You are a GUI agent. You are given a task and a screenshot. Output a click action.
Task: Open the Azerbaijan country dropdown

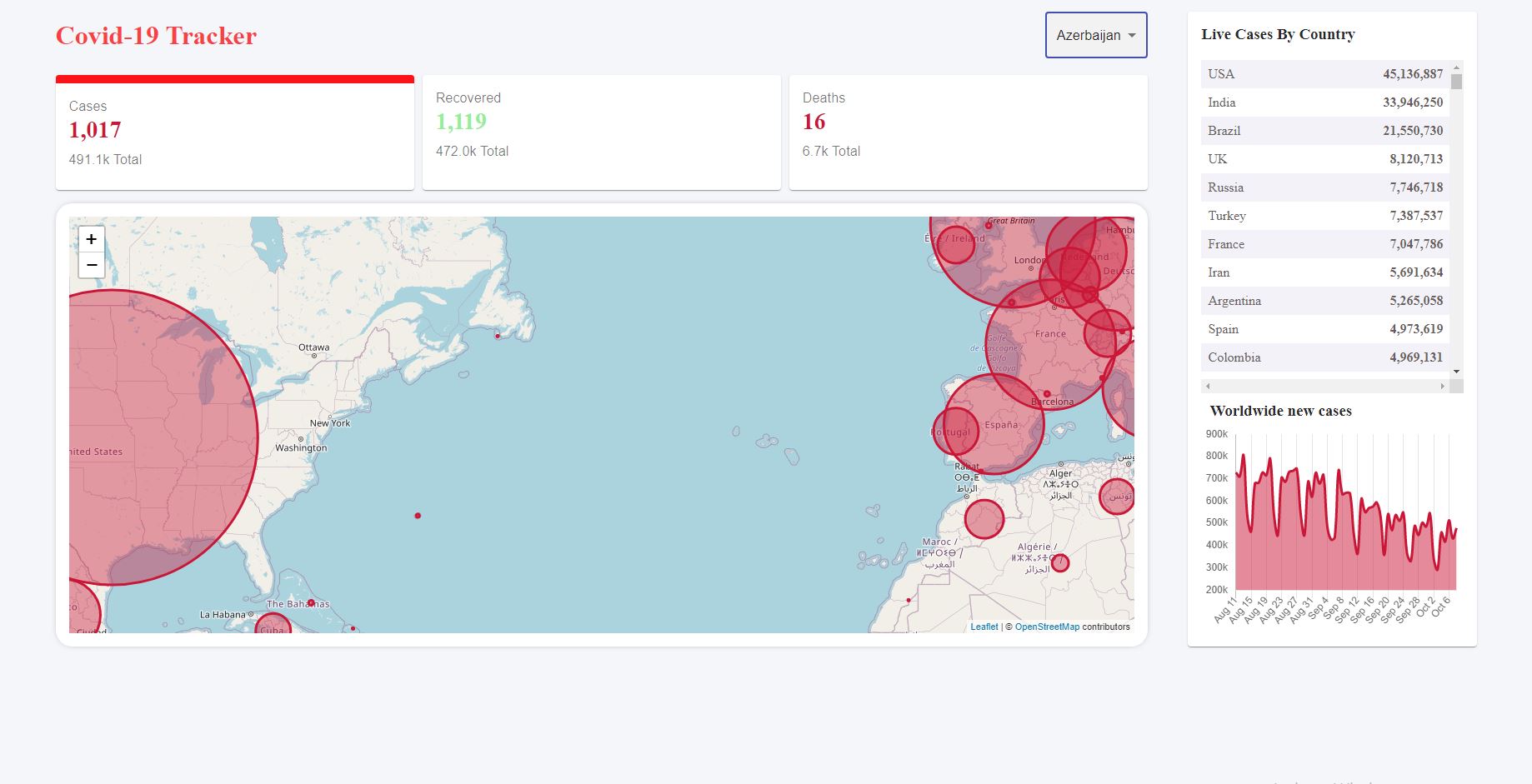coord(1095,35)
